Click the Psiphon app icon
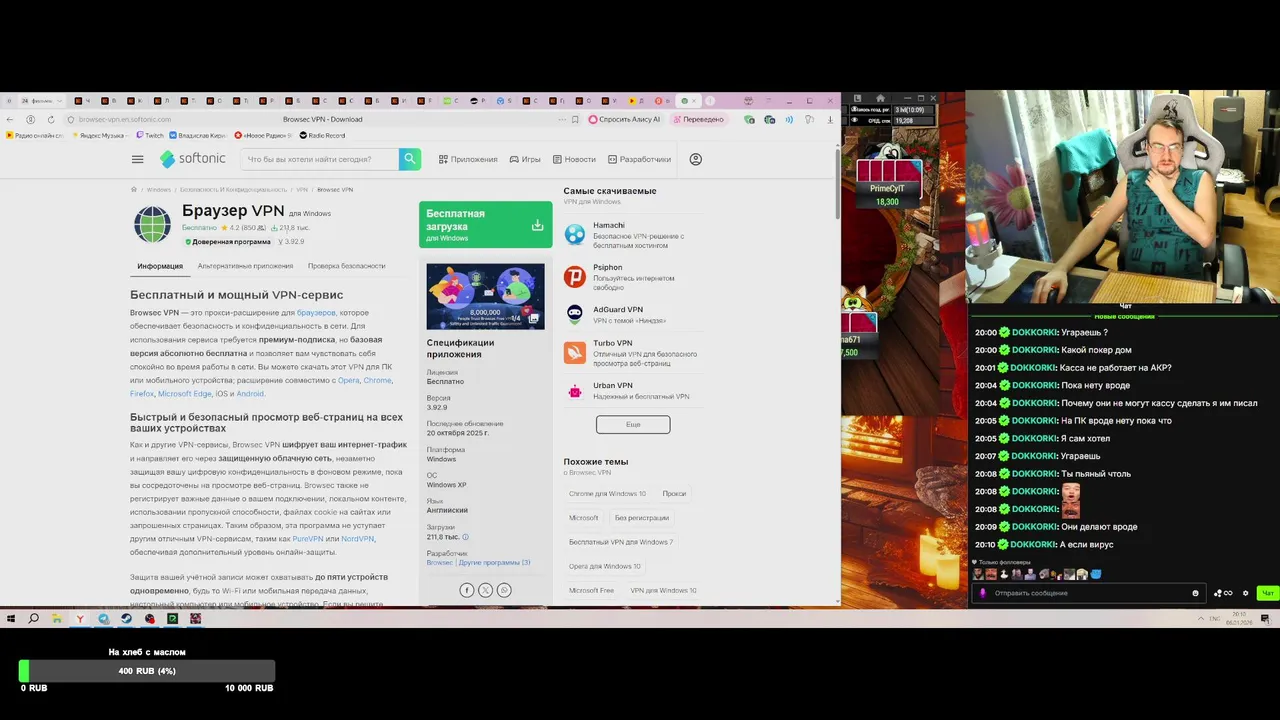Screen dimensions: 1280x720 tap(575, 277)
